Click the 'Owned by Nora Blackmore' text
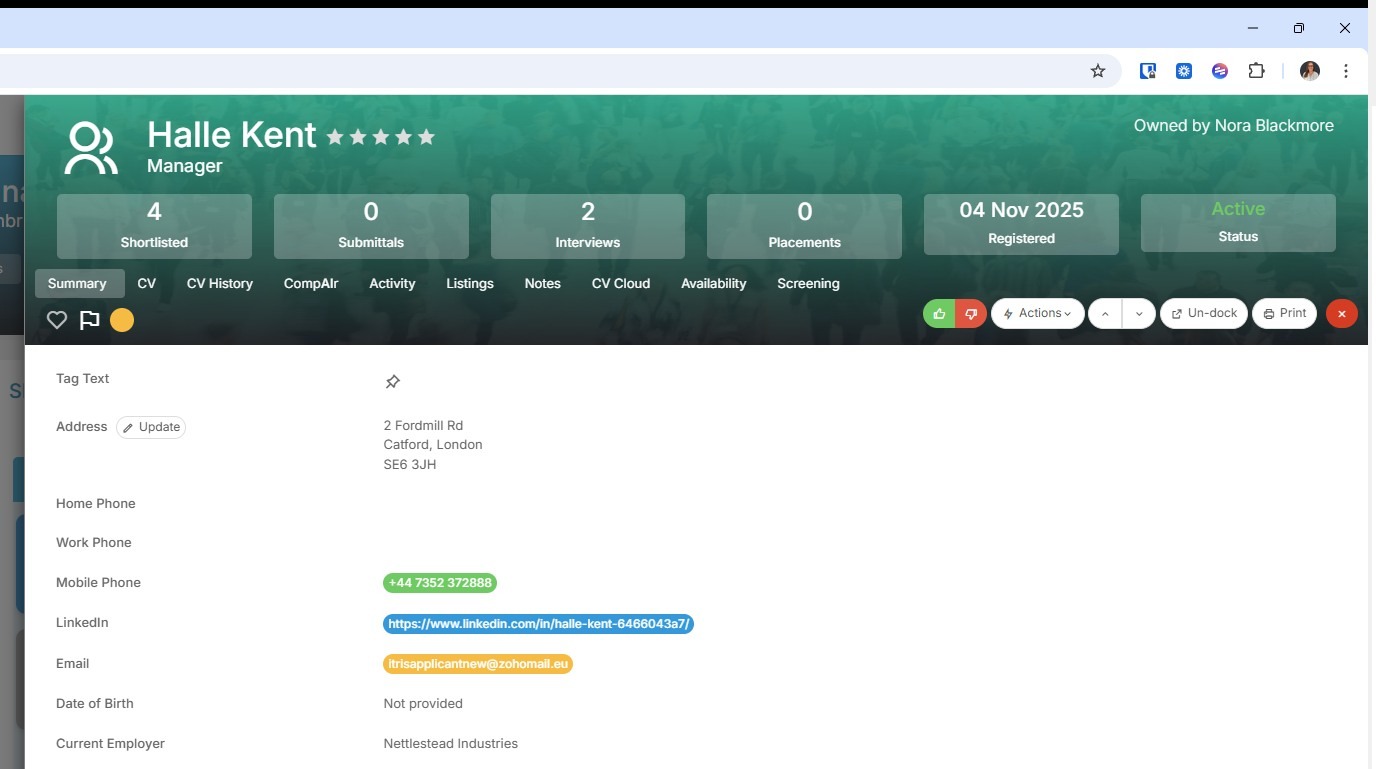Screen dimensions: 1376x769 1234,126
